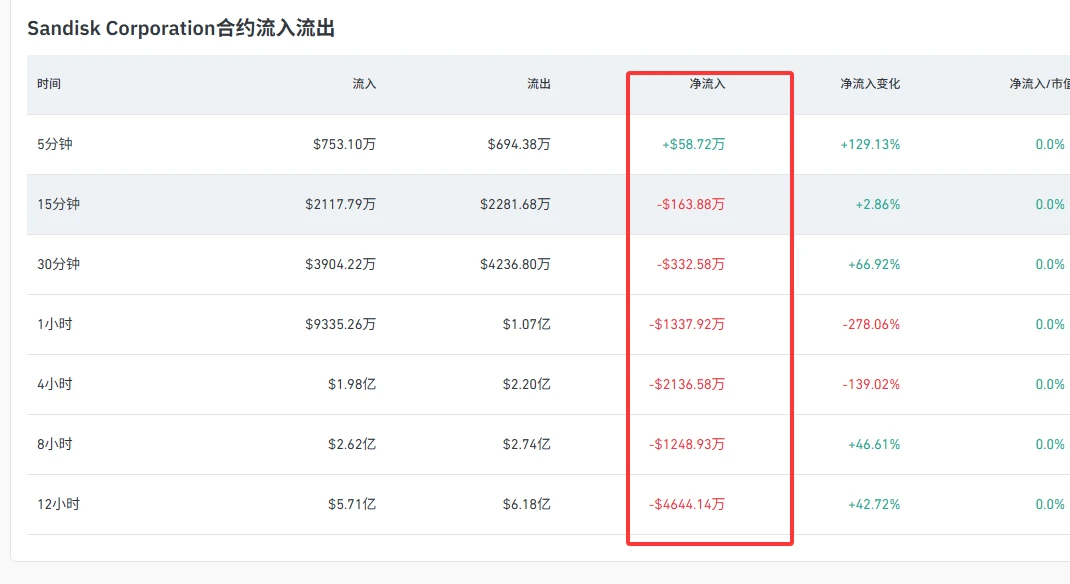Click inflow value $2.62亿
Image resolution: width=1070 pixels, height=584 pixels.
[352, 444]
